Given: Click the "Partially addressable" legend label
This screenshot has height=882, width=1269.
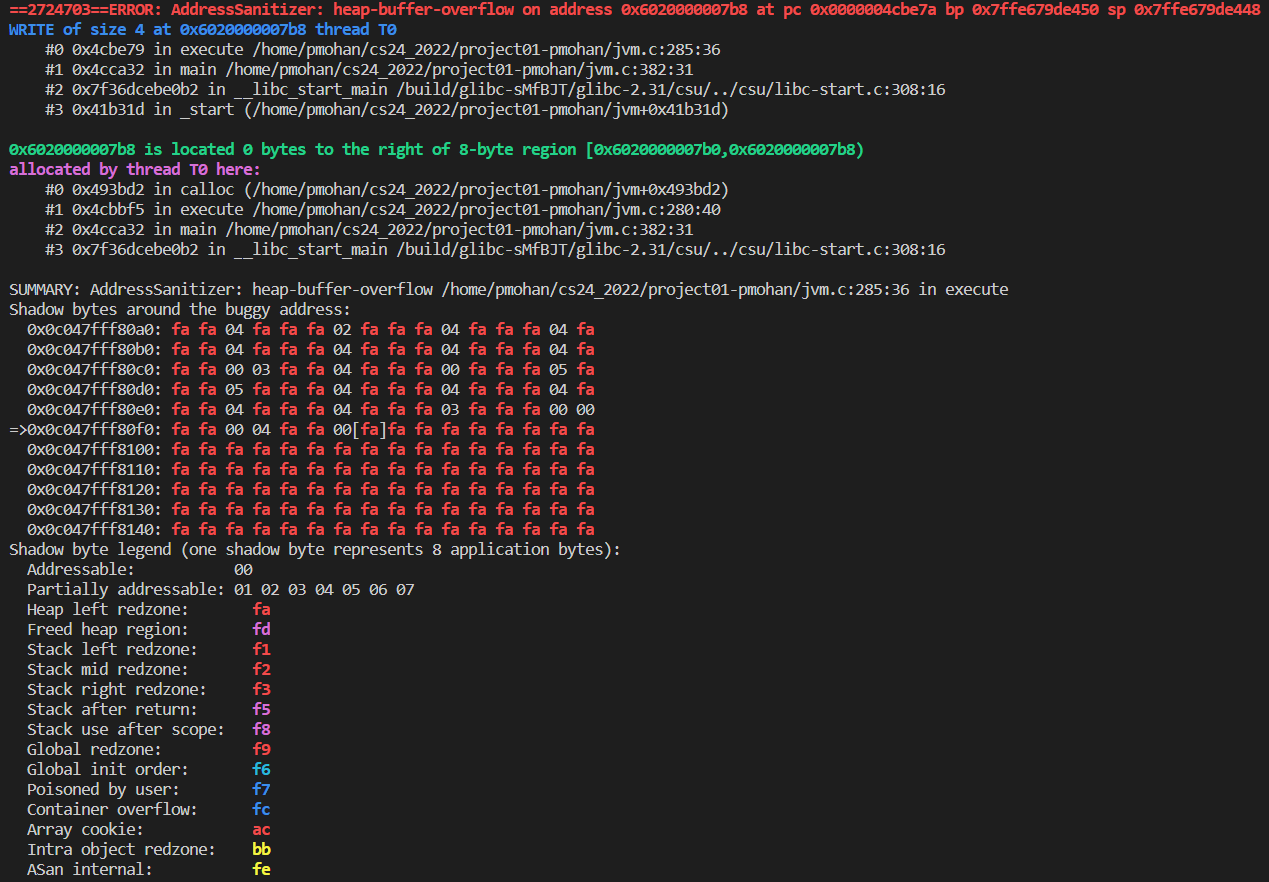Looking at the screenshot, I should (x=125, y=590).
